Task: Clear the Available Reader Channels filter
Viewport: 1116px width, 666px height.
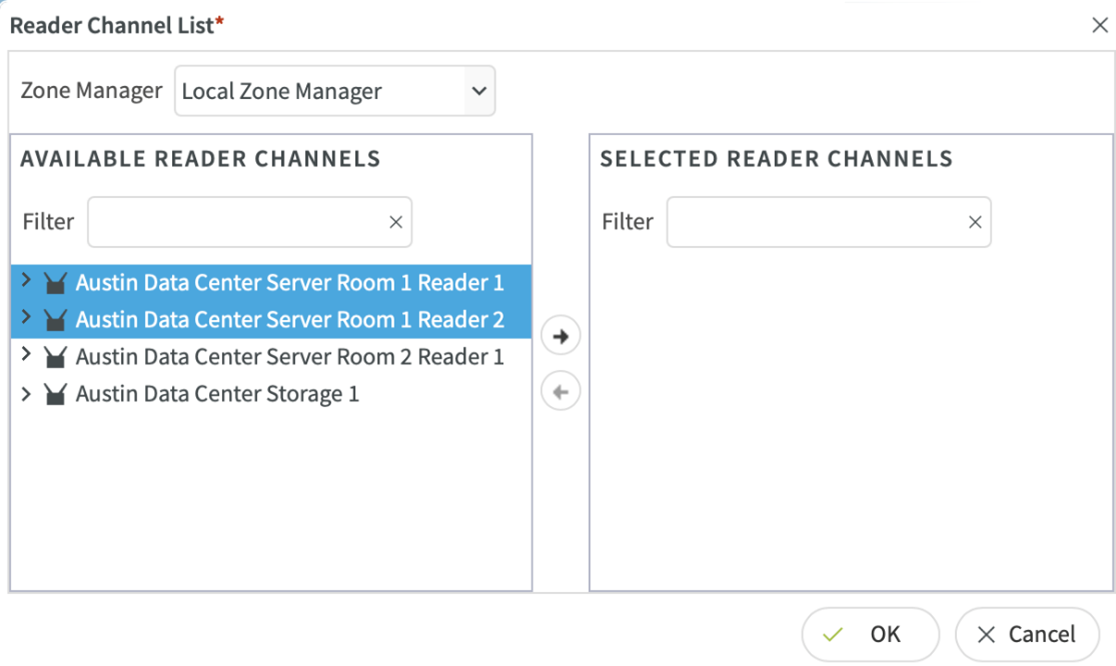Action: pos(395,222)
